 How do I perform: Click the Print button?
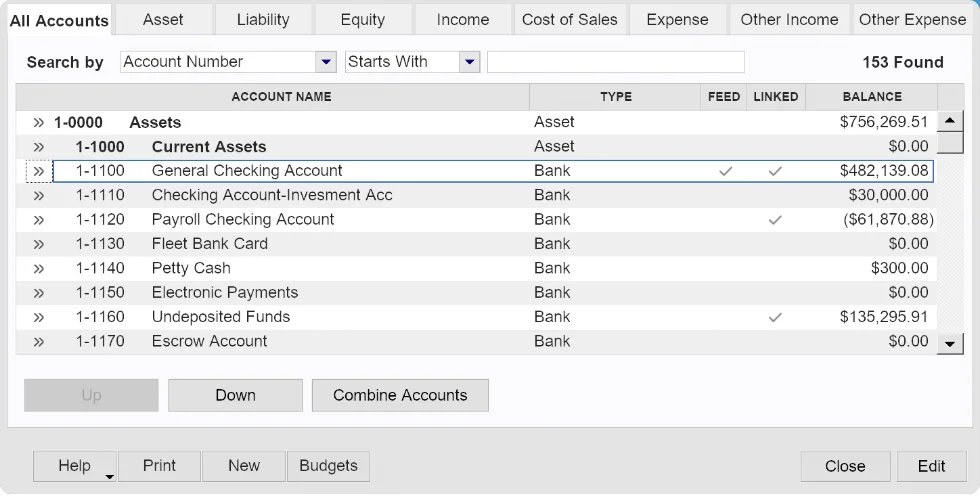click(x=159, y=466)
